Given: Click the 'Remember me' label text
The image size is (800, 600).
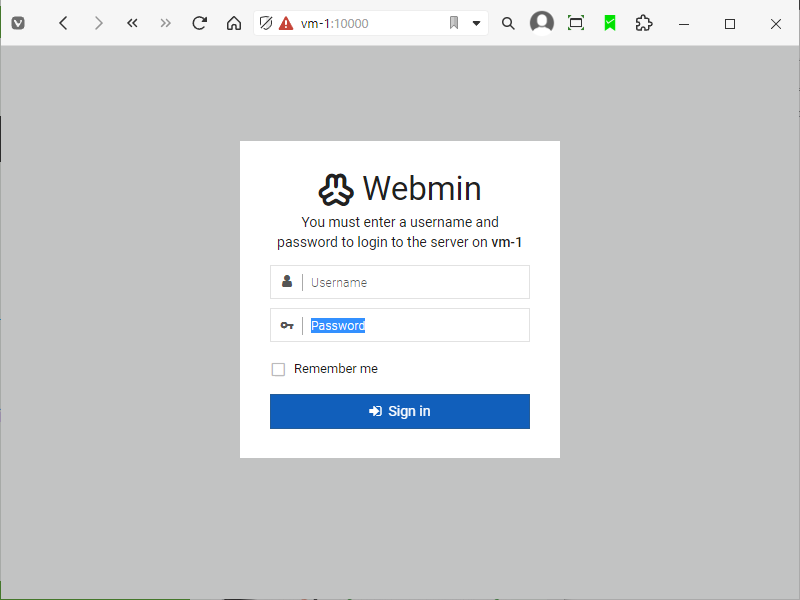Looking at the screenshot, I should click(336, 369).
